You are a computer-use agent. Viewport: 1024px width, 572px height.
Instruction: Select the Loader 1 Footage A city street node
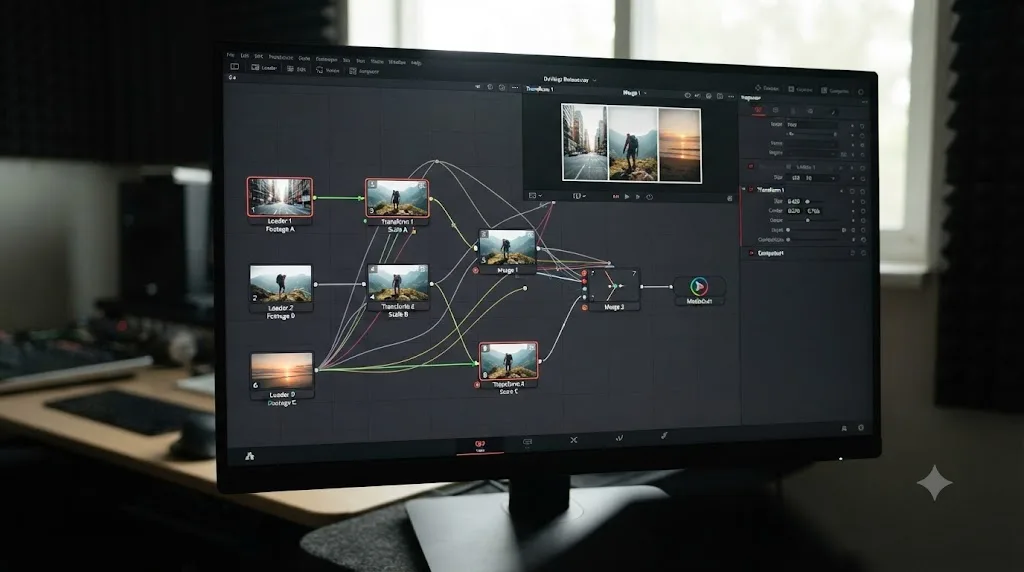[280, 197]
